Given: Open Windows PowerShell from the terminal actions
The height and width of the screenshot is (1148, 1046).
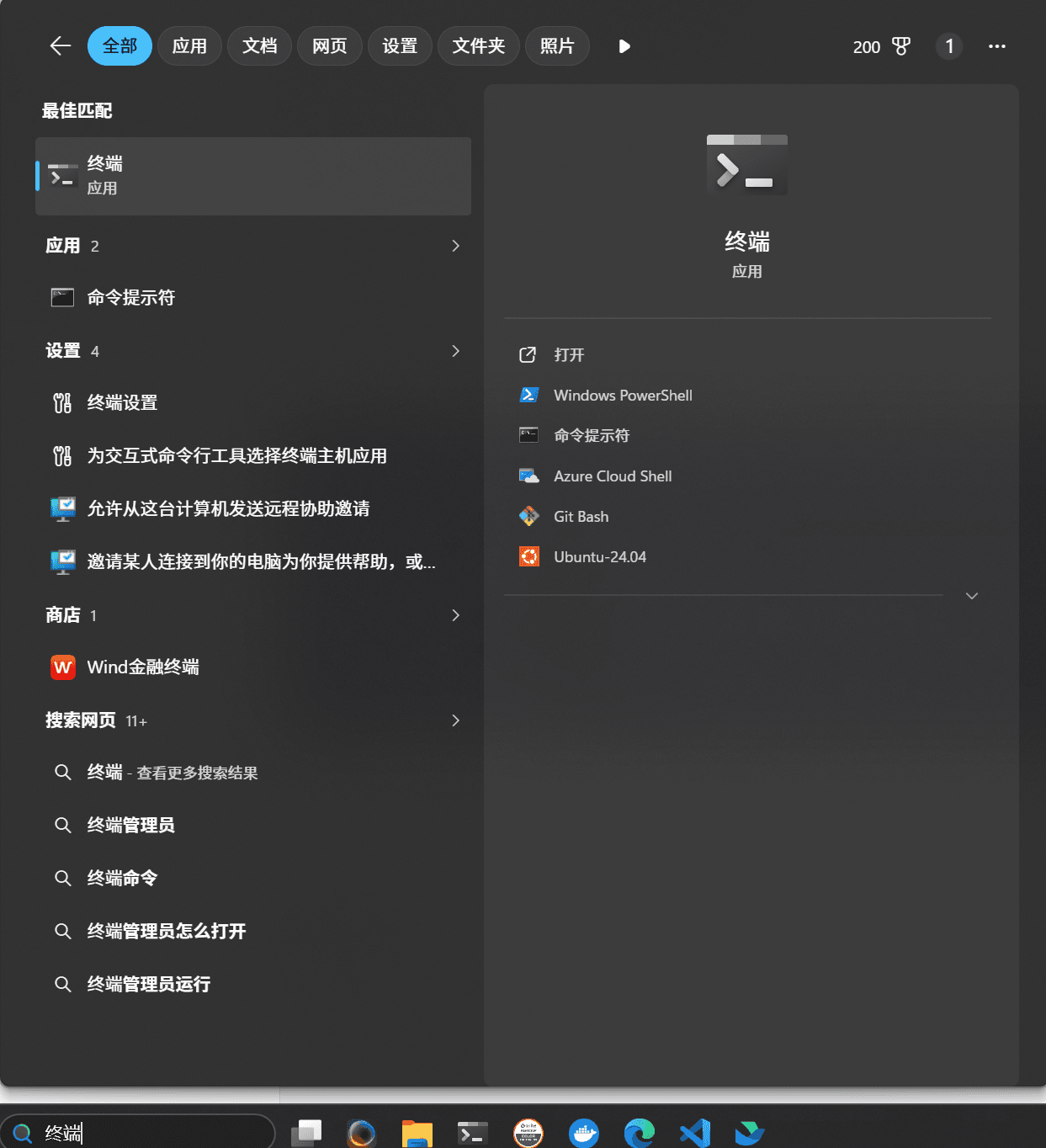Looking at the screenshot, I should [623, 396].
